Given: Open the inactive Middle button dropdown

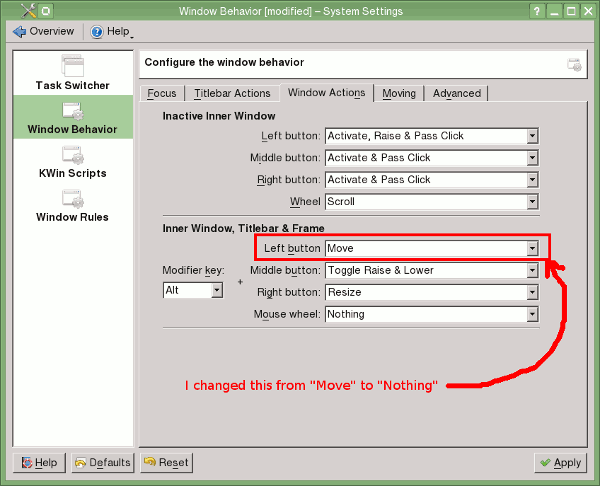Looking at the screenshot, I should click(432, 158).
